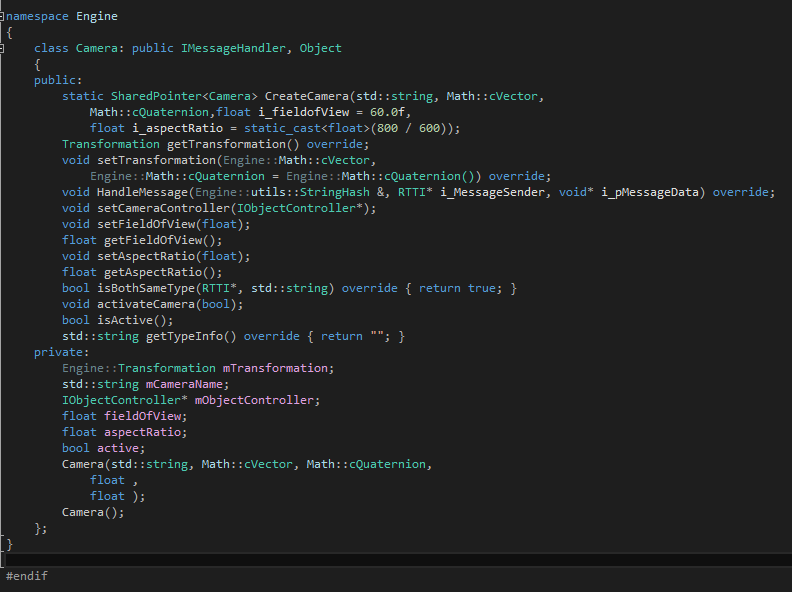The width and height of the screenshot is (792, 592).
Task: Click 'IObjectController*' in setCameraController parameter
Action: pos(300,208)
